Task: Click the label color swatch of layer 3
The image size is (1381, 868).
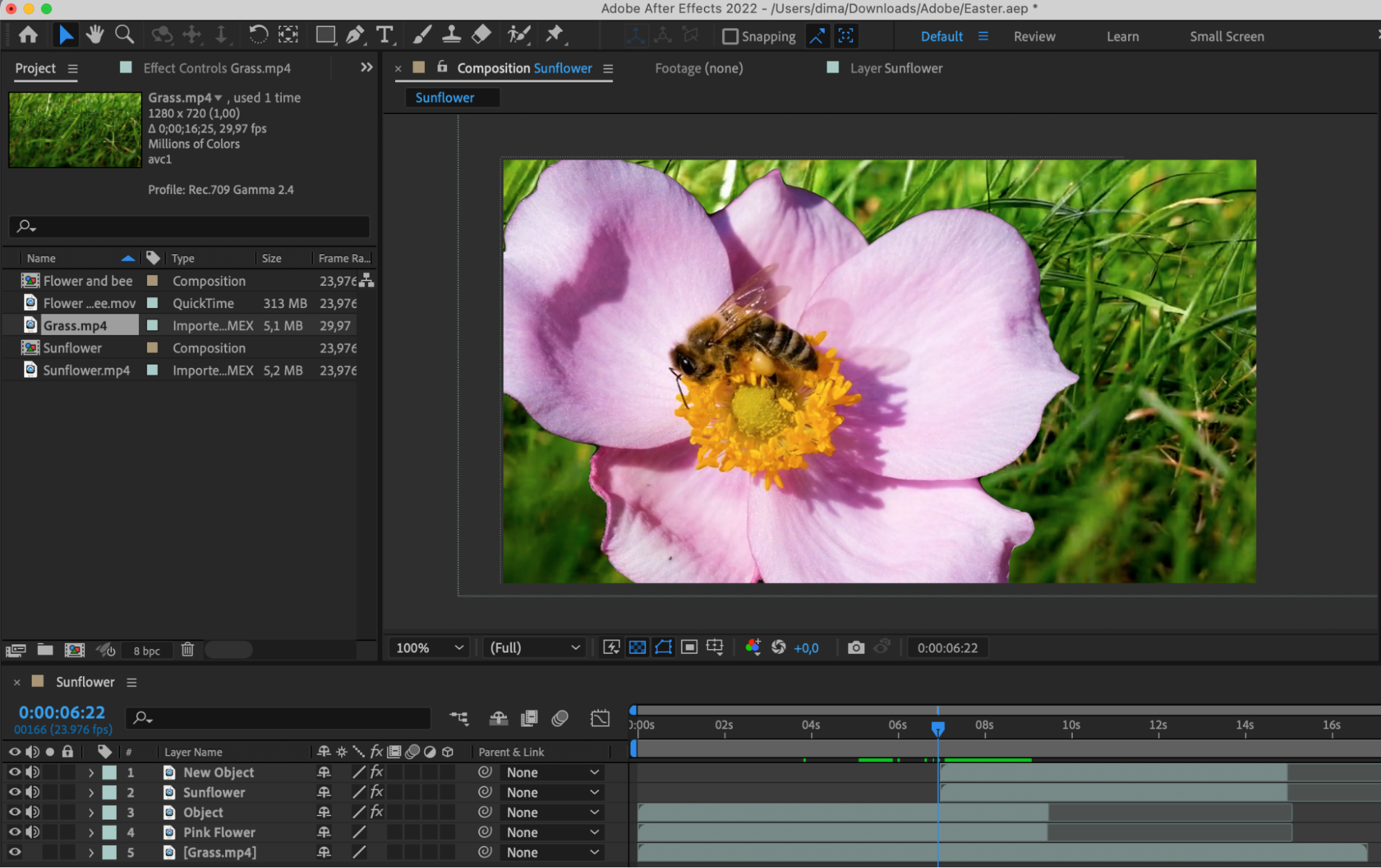Action: (109, 813)
